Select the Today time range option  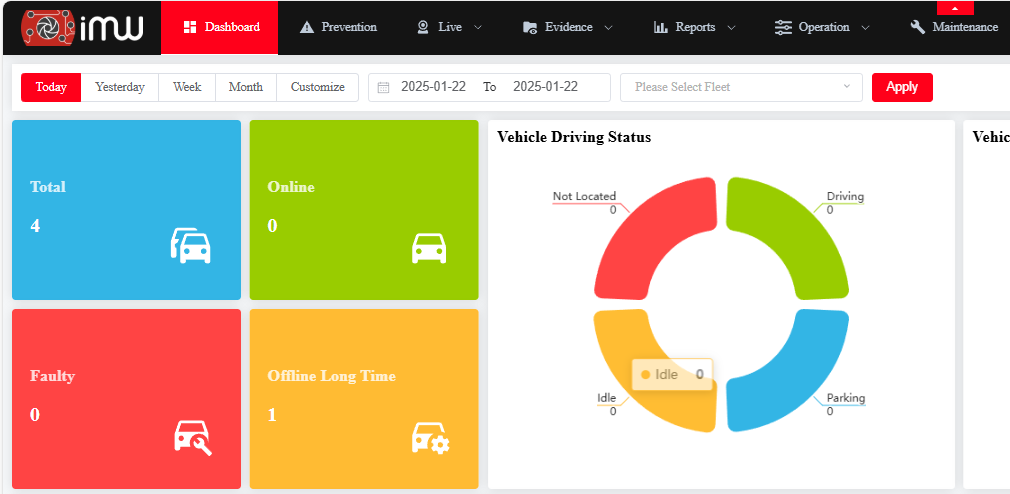[x=51, y=87]
